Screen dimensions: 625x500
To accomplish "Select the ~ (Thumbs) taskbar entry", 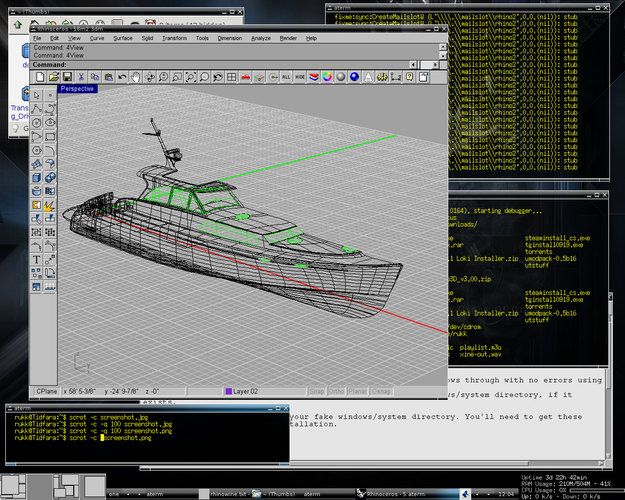I will pos(274,494).
